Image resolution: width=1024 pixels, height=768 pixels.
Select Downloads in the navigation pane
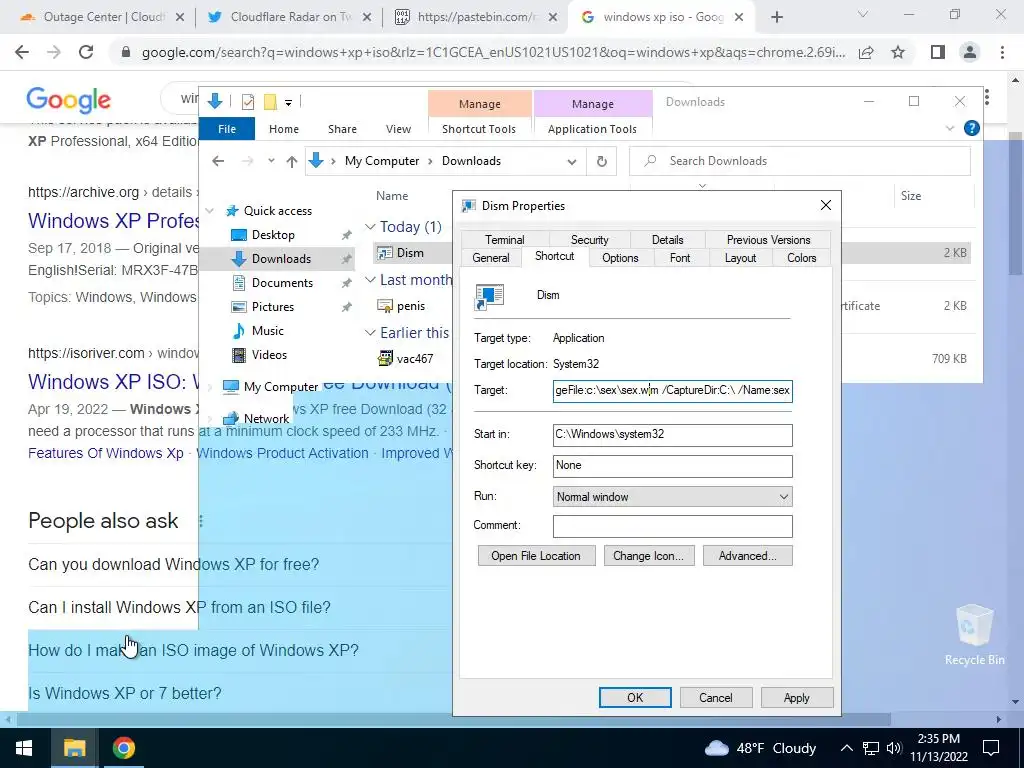(x=281, y=259)
